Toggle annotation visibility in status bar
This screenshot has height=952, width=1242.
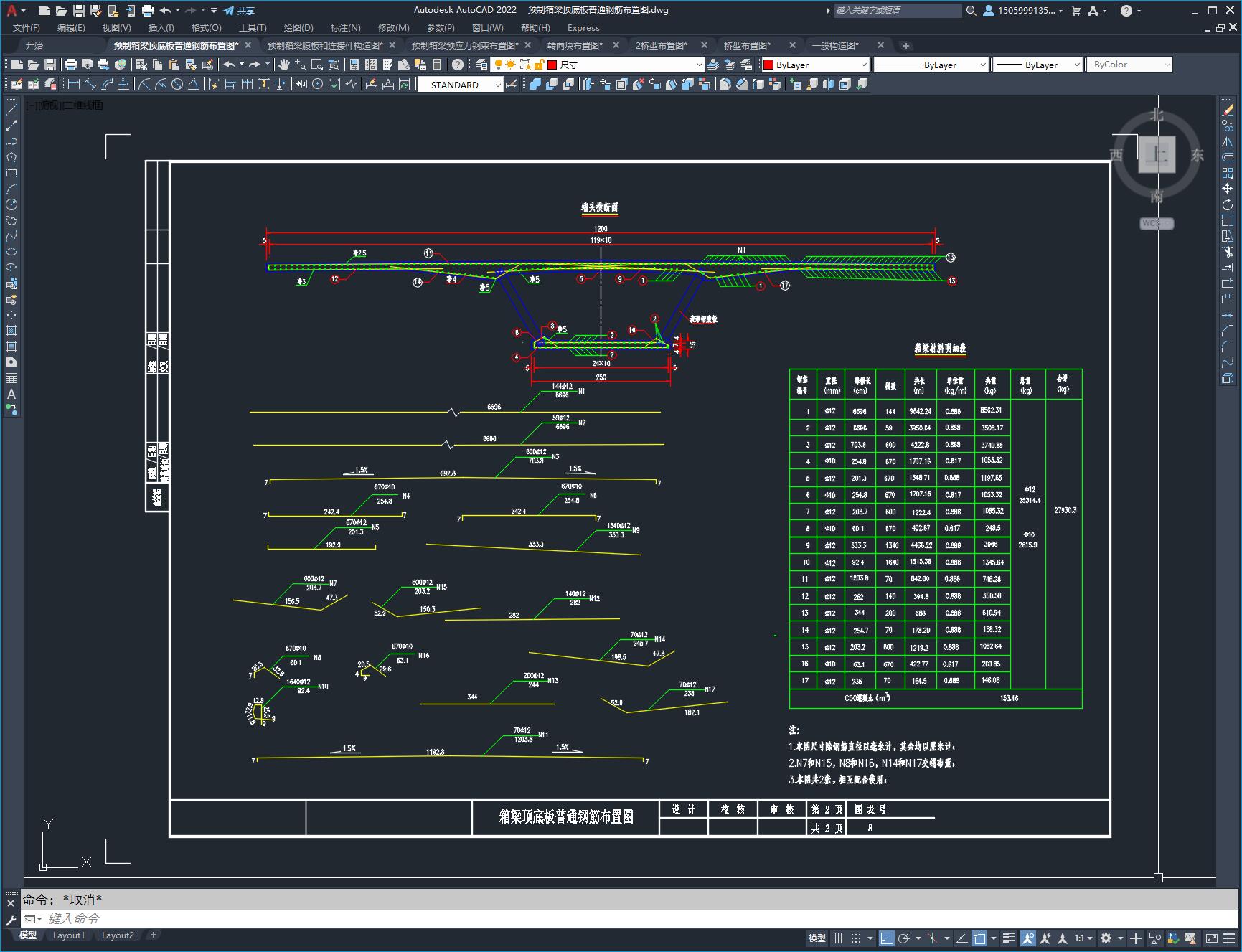[x=1028, y=938]
